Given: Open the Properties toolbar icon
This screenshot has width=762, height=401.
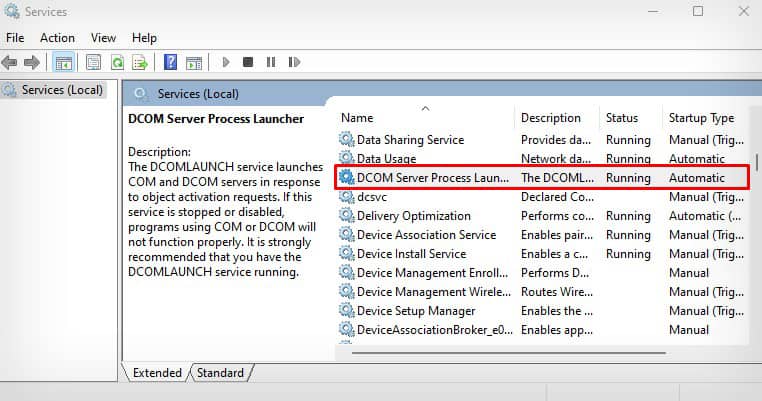Looking at the screenshot, I should [93, 62].
